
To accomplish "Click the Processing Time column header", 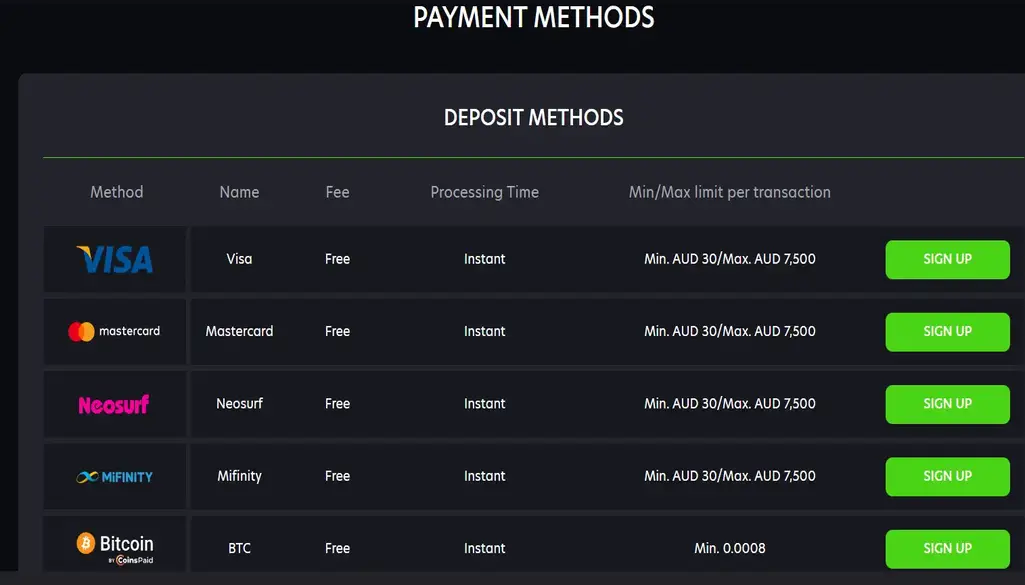I will coord(484,192).
